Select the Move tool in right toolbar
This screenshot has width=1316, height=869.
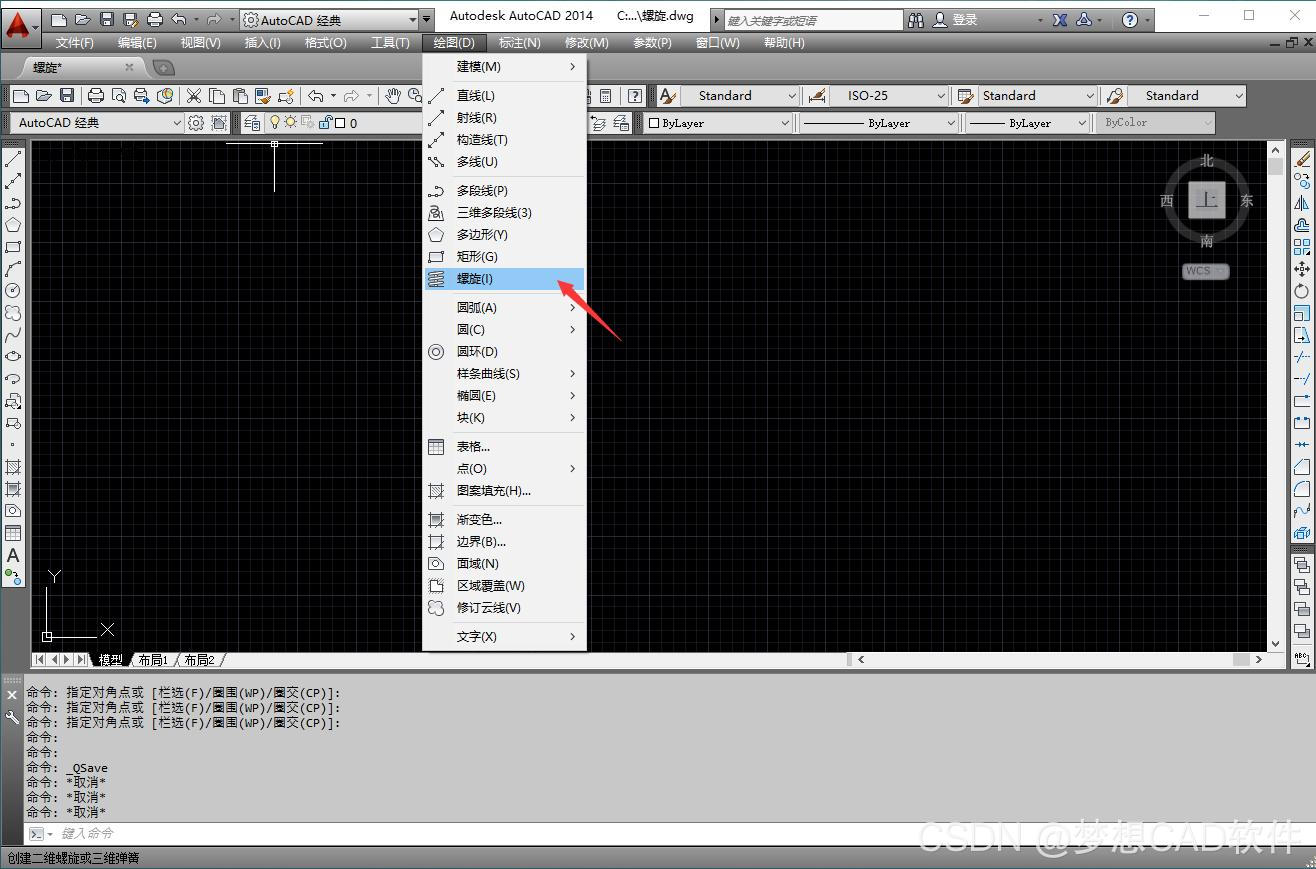click(1302, 269)
